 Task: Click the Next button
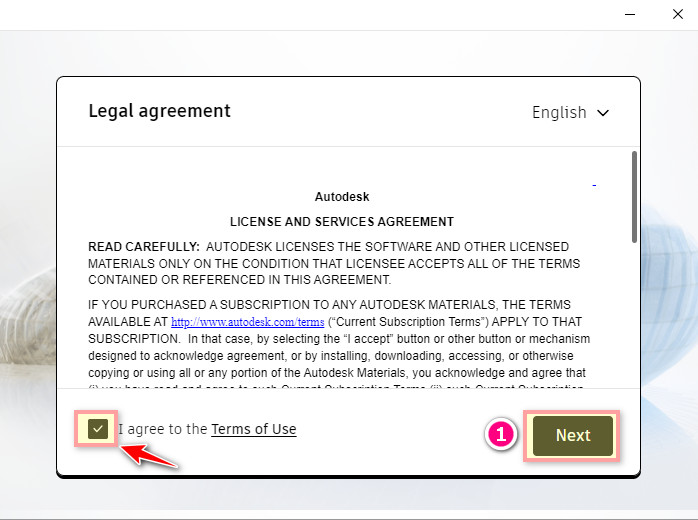(x=573, y=435)
